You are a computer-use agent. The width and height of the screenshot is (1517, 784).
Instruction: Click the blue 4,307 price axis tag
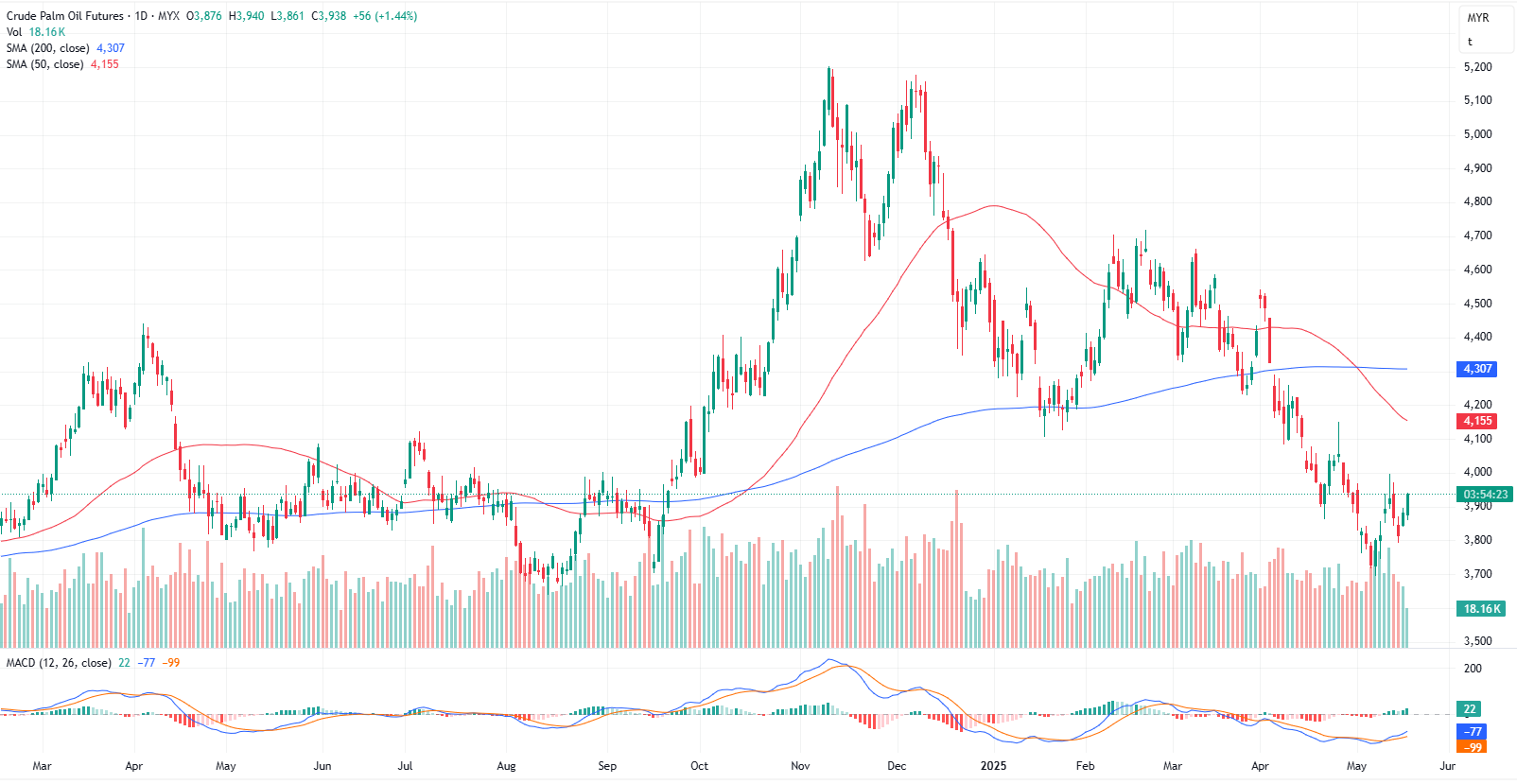[1477, 369]
